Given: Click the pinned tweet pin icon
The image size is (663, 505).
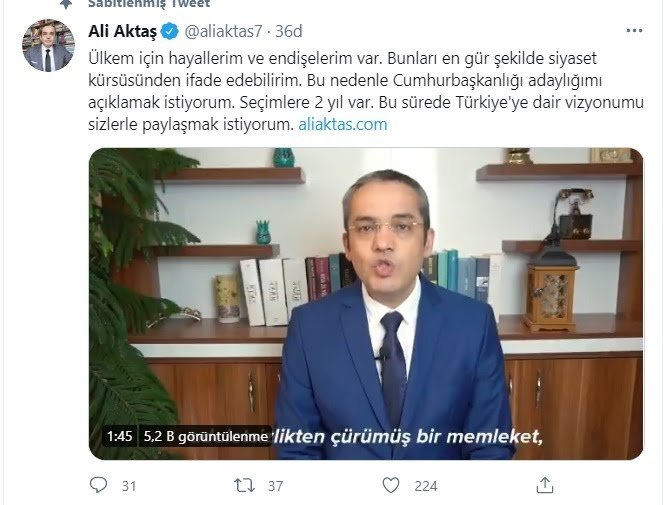Looking at the screenshot, I should pyautogui.click(x=65, y=4).
